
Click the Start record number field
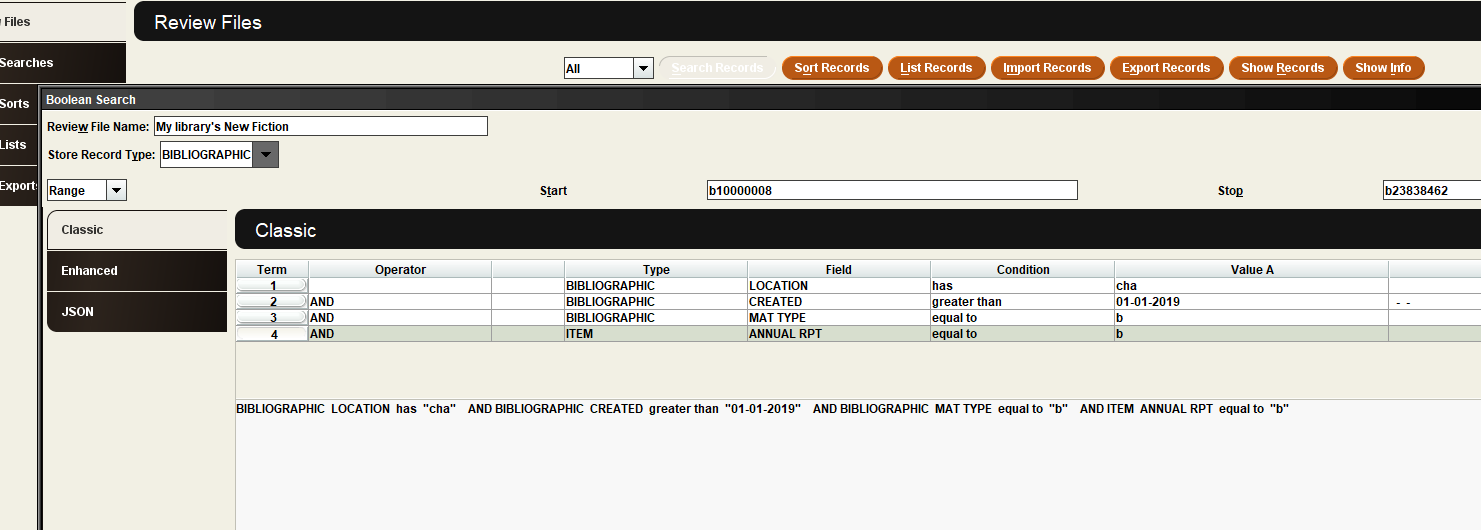891,190
